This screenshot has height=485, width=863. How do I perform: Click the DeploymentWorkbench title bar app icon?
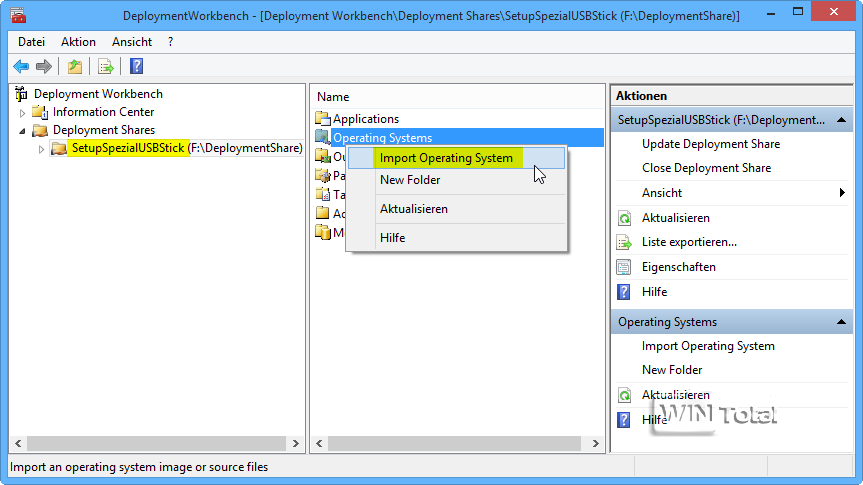[x=18, y=15]
